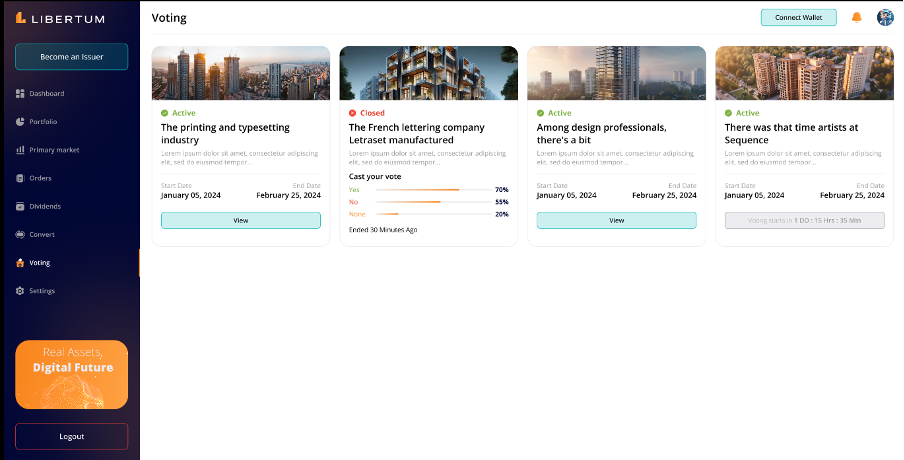Open notifications via the bell icon
Viewport: 904px width, 460px height.
(856, 17)
